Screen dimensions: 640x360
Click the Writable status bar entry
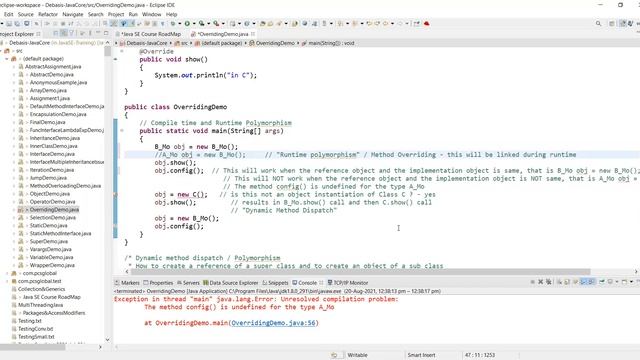357,355
